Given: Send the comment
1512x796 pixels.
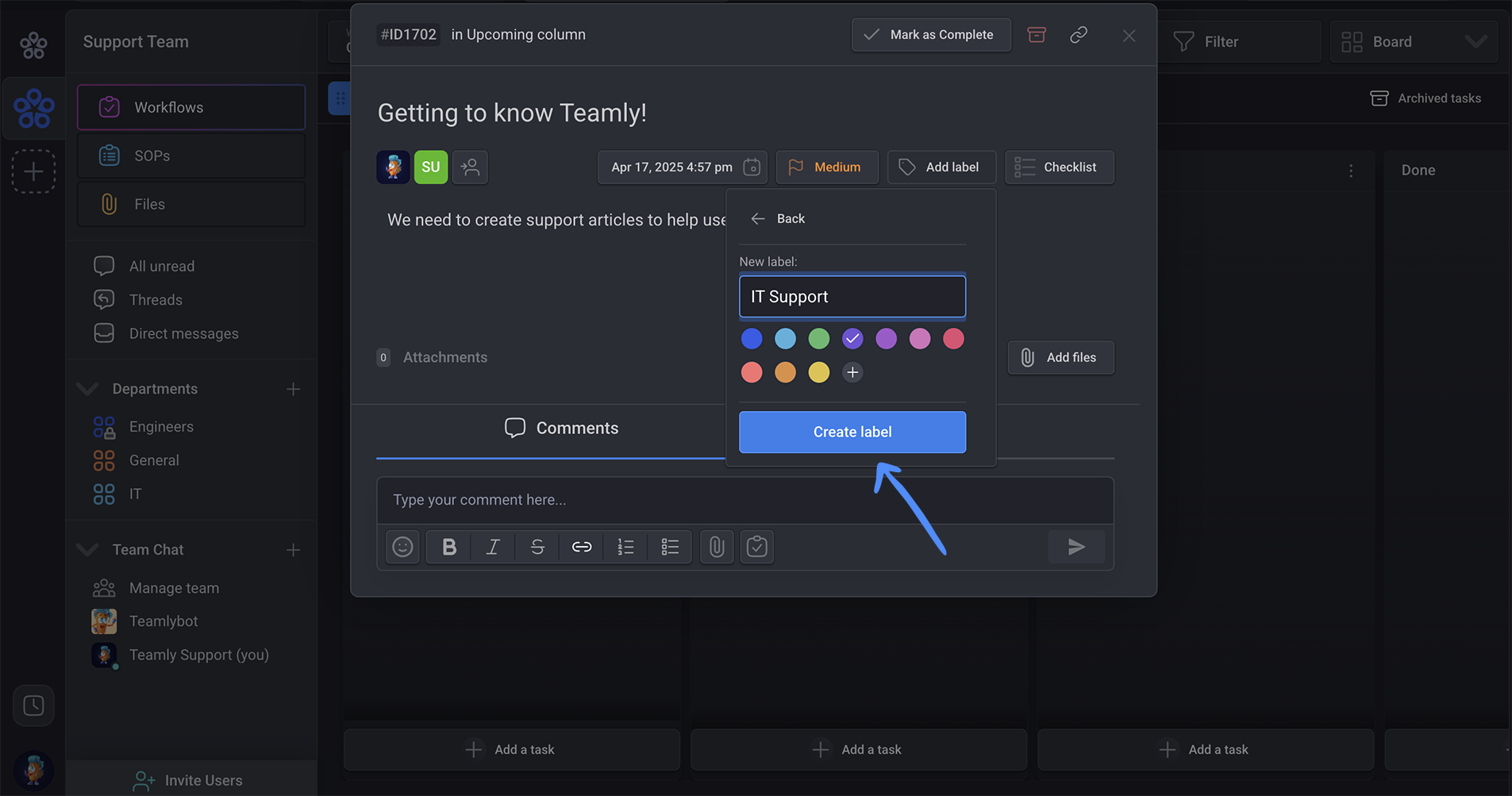Looking at the screenshot, I should pos(1076,547).
